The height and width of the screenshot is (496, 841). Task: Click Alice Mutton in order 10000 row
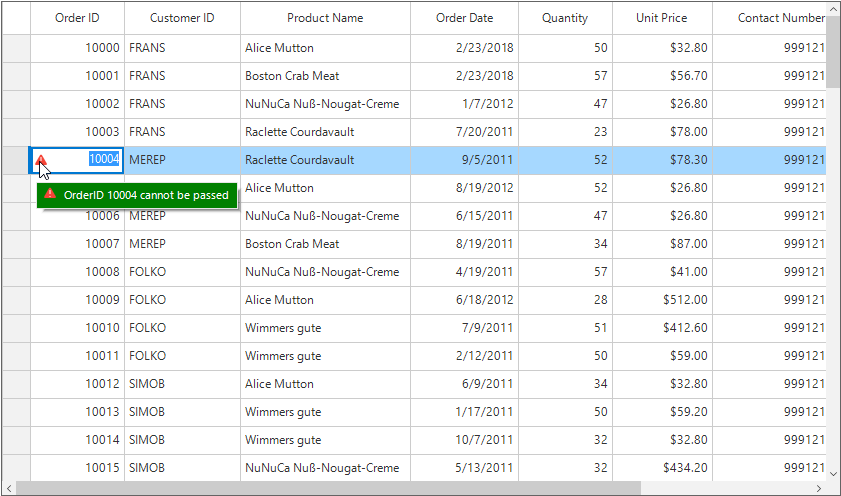tap(279, 48)
